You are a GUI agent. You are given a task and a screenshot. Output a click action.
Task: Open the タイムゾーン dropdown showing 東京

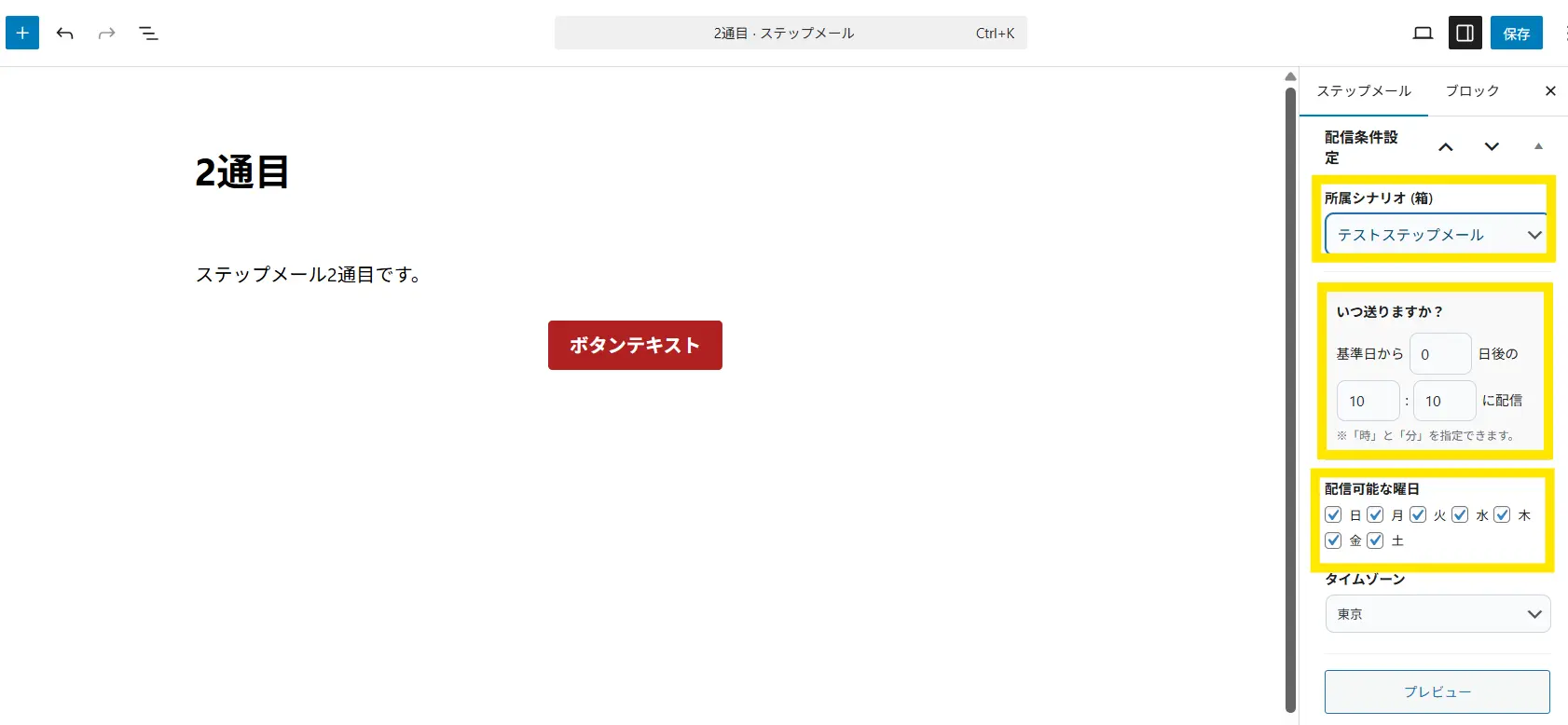[x=1437, y=614]
